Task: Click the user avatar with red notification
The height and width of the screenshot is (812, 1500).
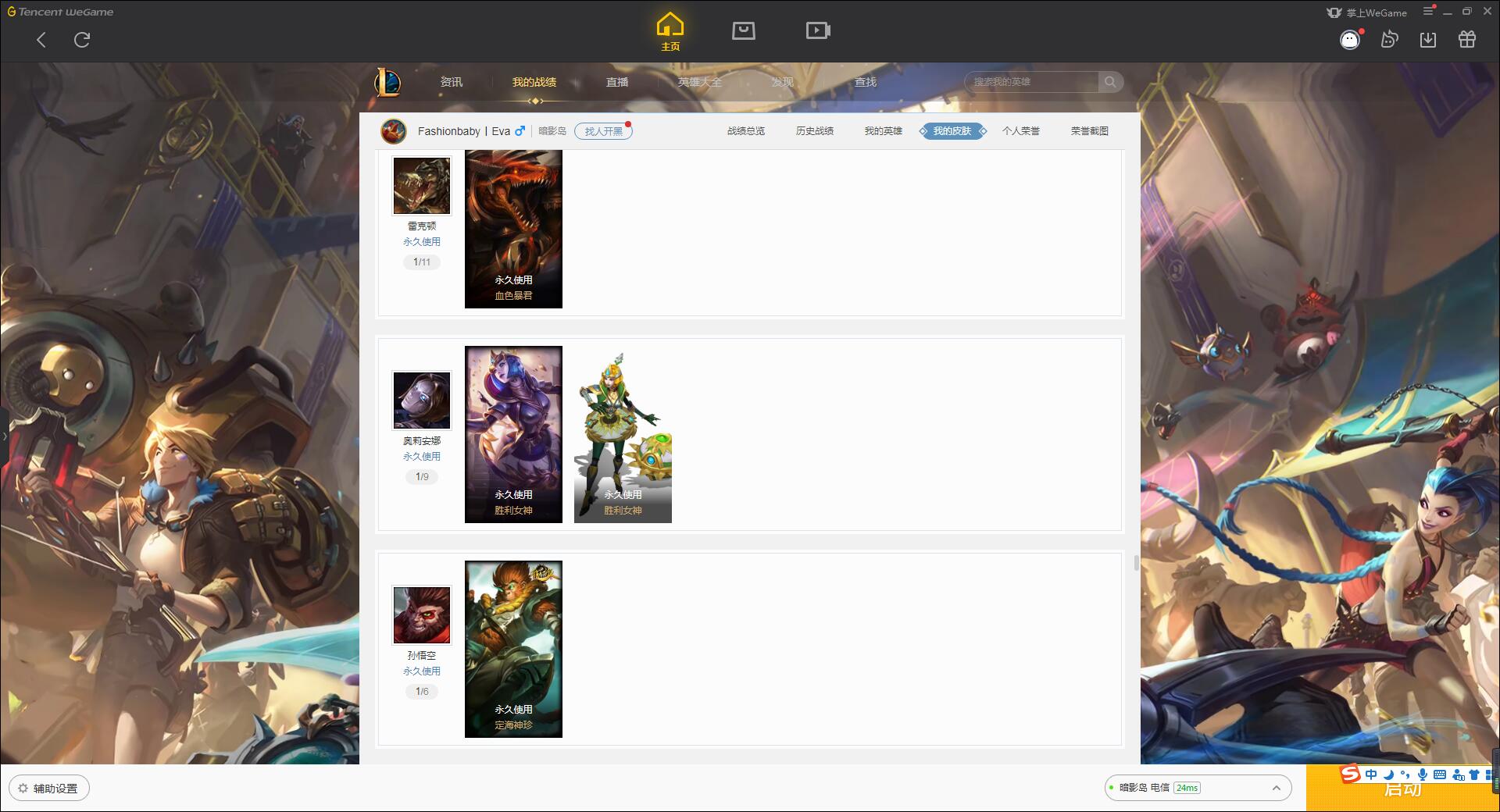Action: coord(1350,40)
